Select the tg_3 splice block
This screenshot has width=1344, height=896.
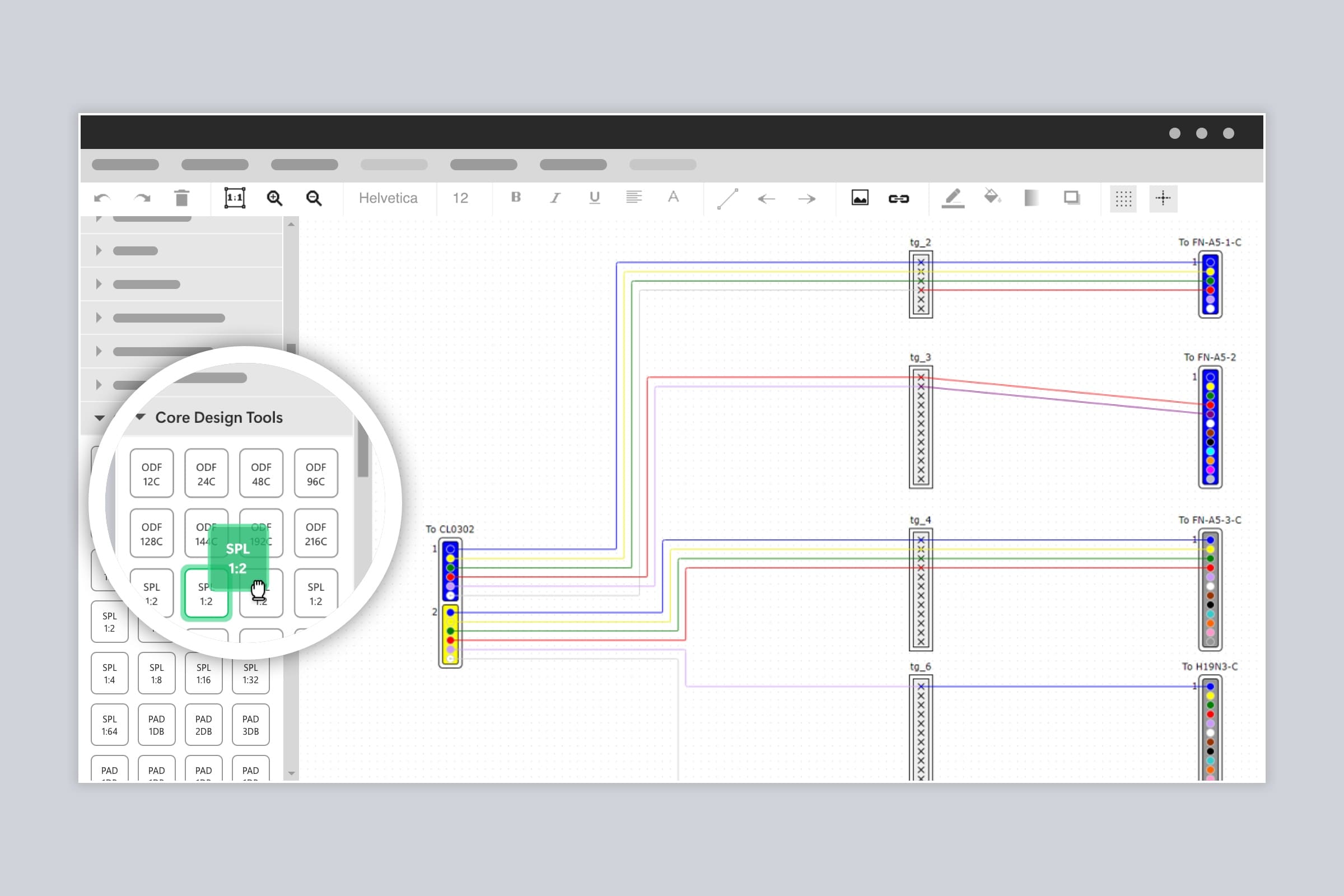tap(921, 427)
